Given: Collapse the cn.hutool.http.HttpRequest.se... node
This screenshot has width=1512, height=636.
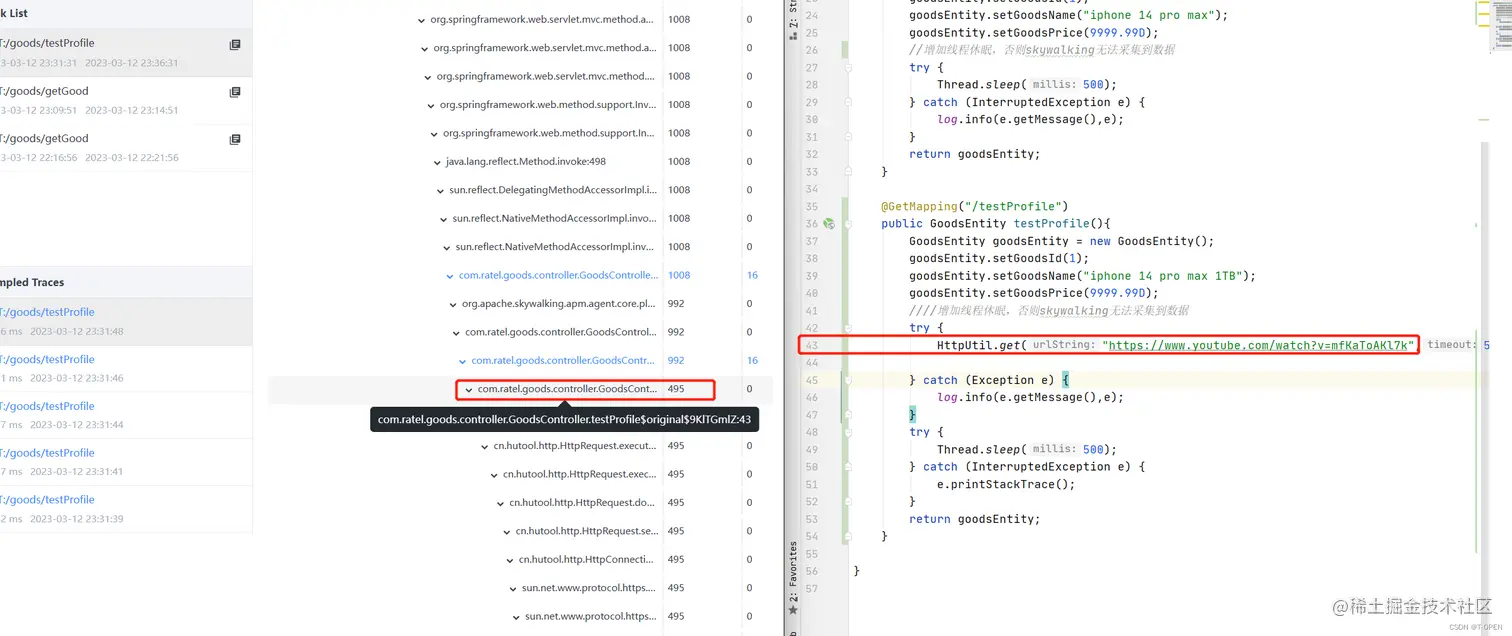Looking at the screenshot, I should click(507, 531).
